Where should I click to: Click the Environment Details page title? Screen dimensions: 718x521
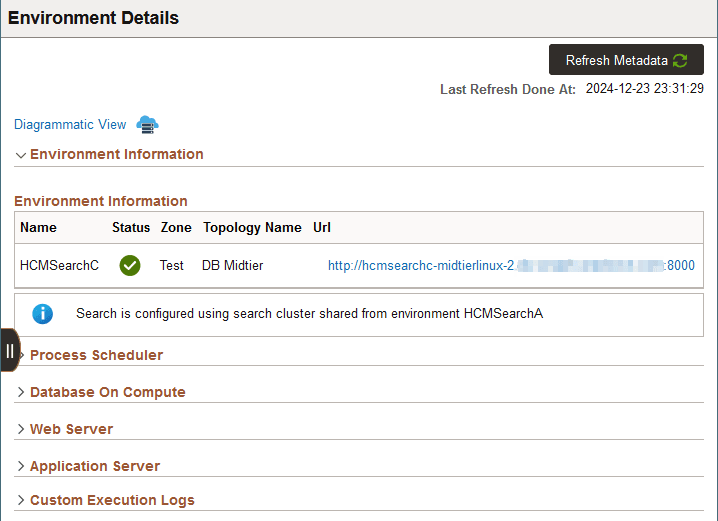click(93, 18)
